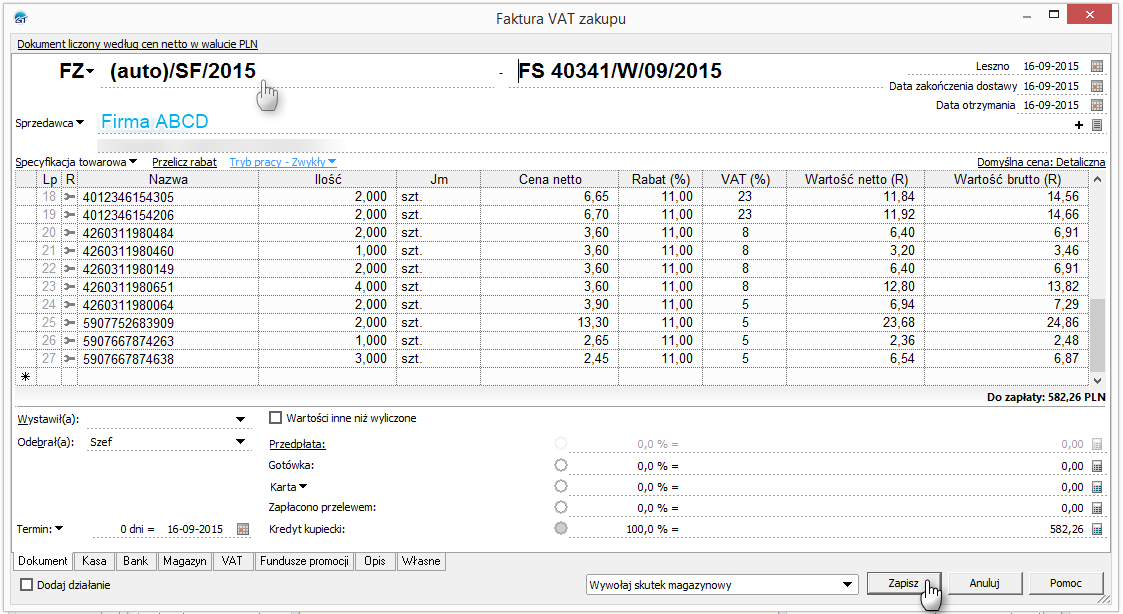Click wrench icon of row 25
The image size is (1123, 614).
[69, 322]
